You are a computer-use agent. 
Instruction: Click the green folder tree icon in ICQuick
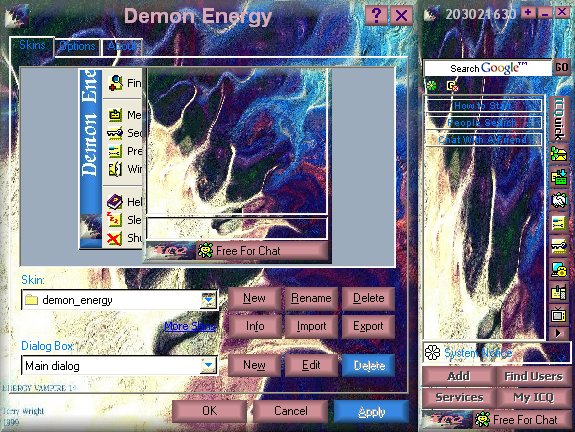tap(558, 154)
